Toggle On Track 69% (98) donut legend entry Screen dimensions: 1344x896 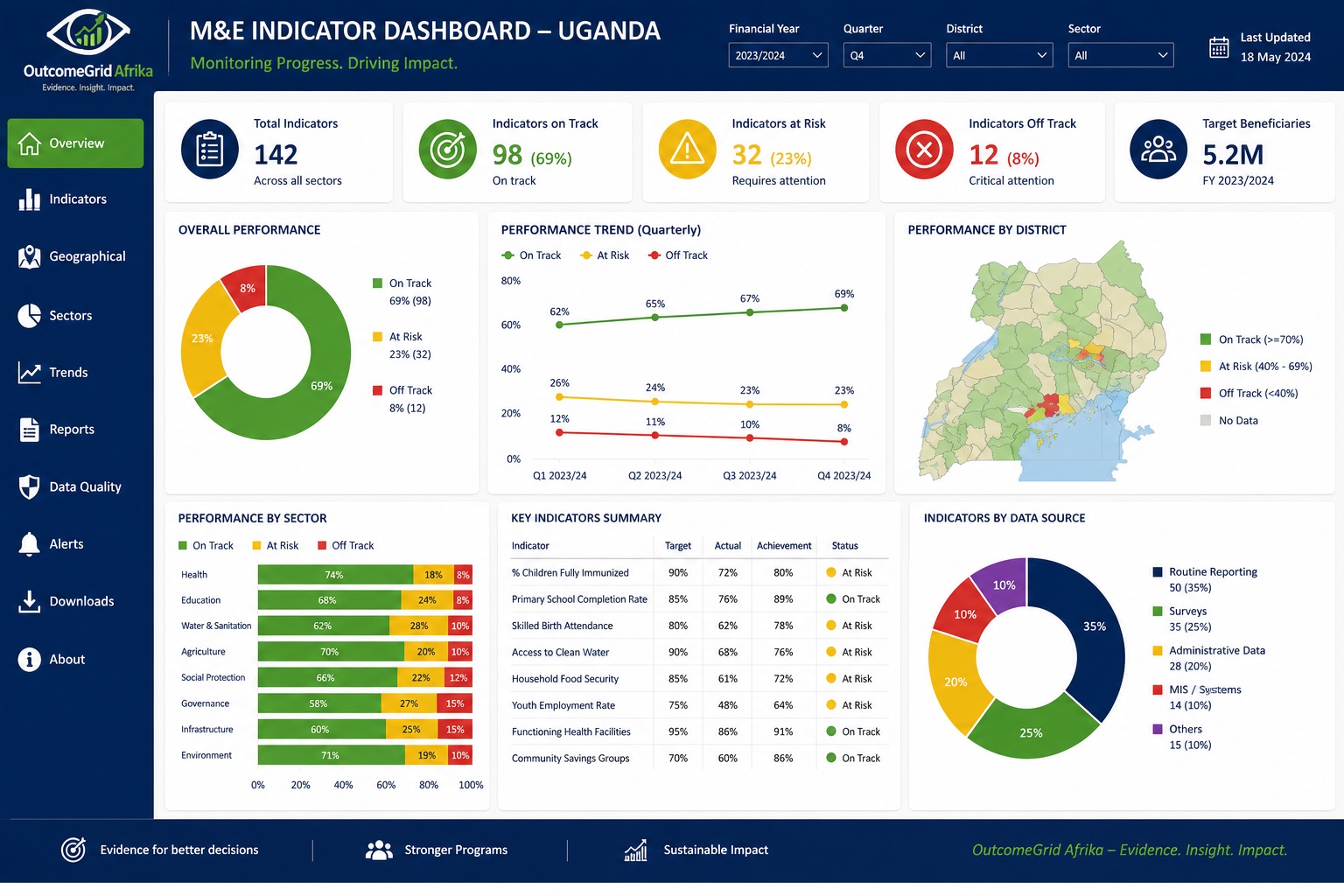pyautogui.click(x=402, y=292)
